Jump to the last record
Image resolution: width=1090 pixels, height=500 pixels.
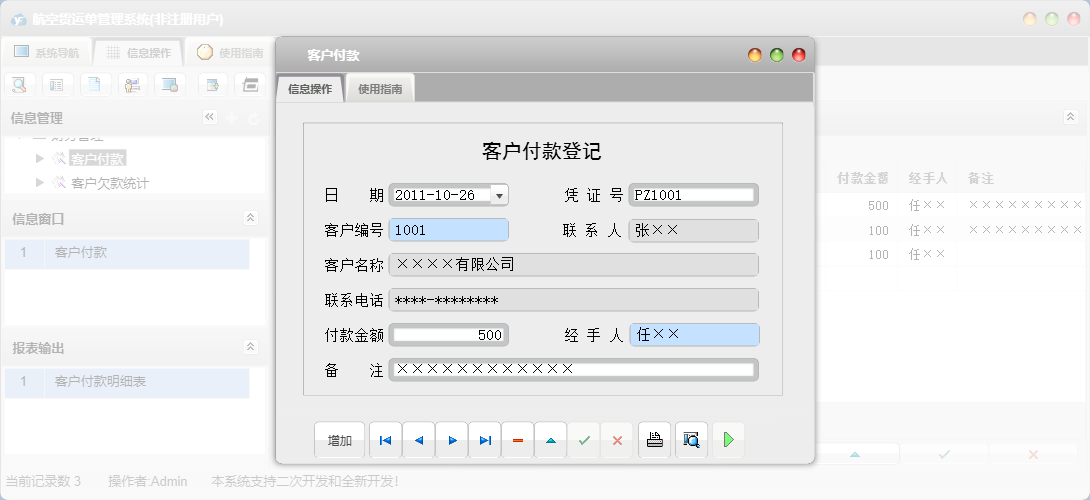[485, 440]
